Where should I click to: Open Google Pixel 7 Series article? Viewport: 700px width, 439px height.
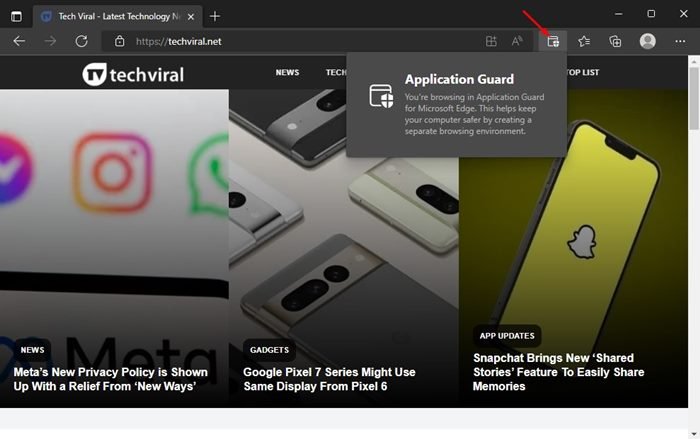(329, 379)
